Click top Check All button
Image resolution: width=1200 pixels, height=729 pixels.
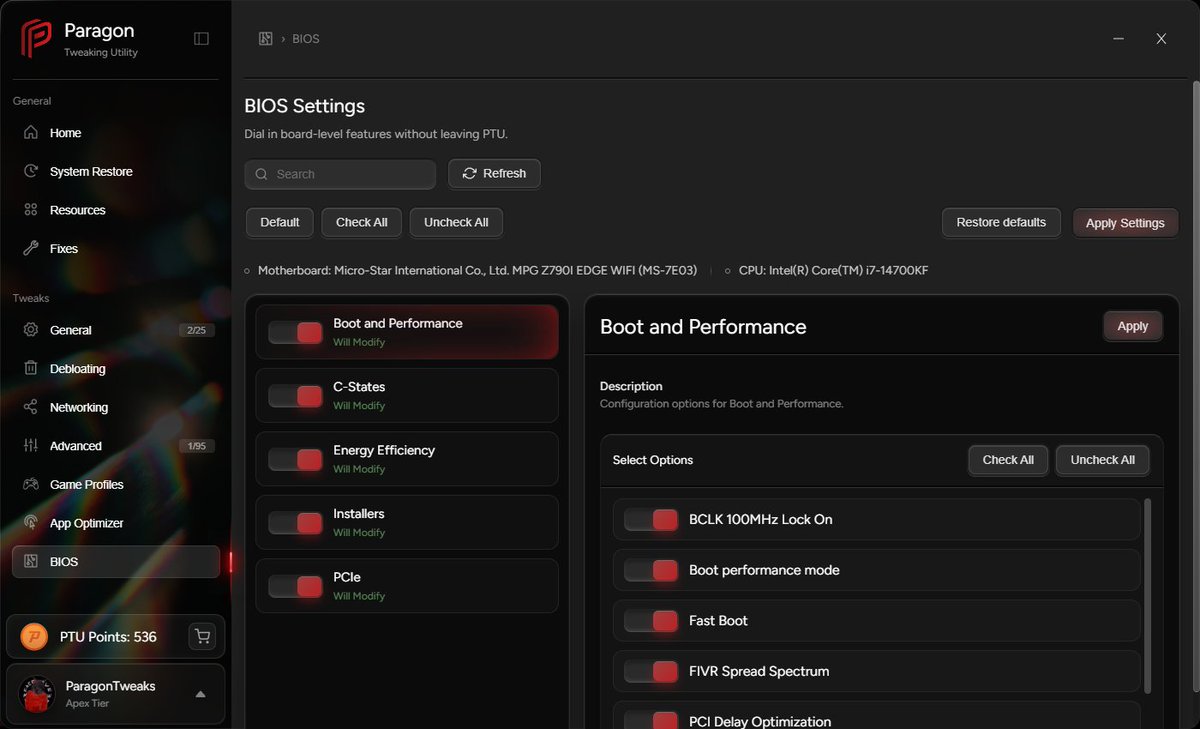(x=362, y=222)
